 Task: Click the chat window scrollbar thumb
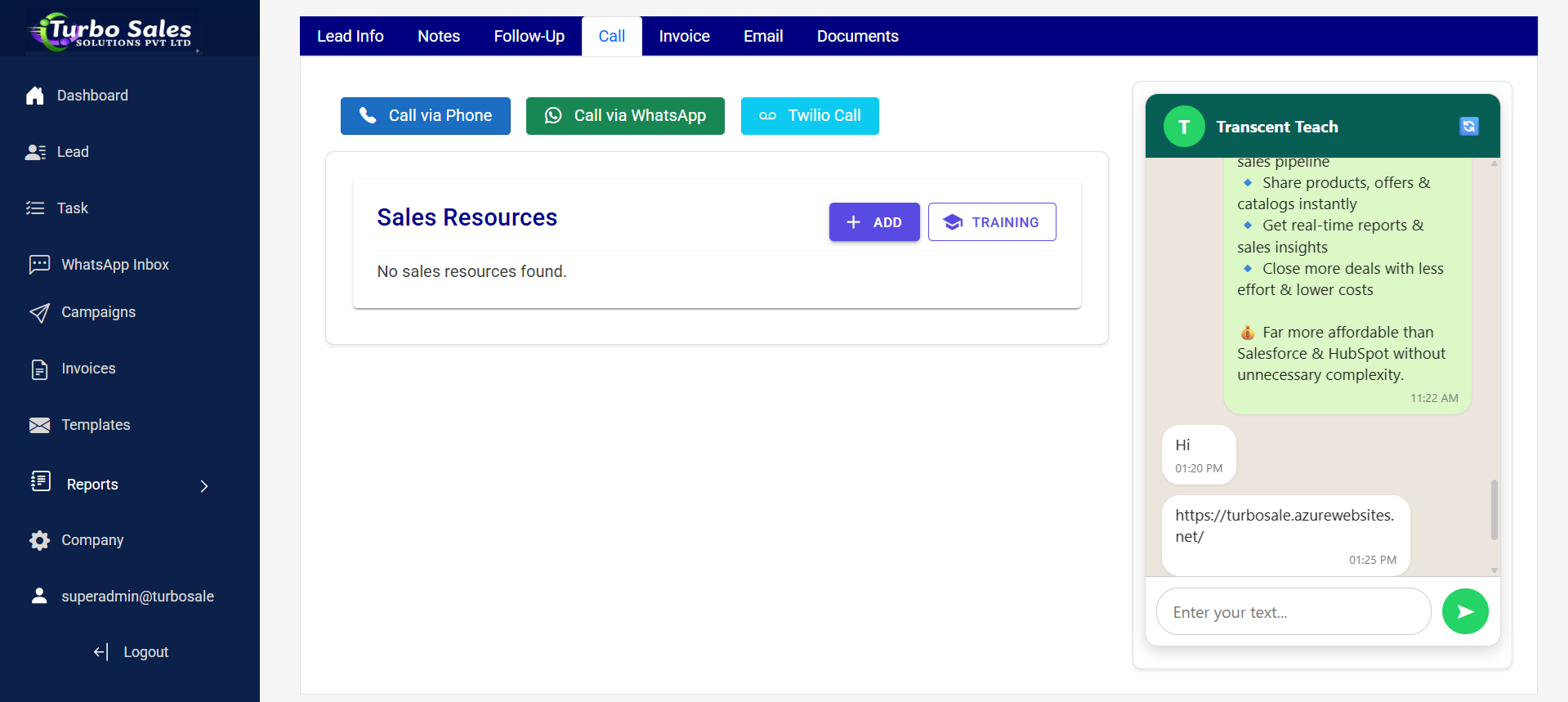[x=1494, y=510]
